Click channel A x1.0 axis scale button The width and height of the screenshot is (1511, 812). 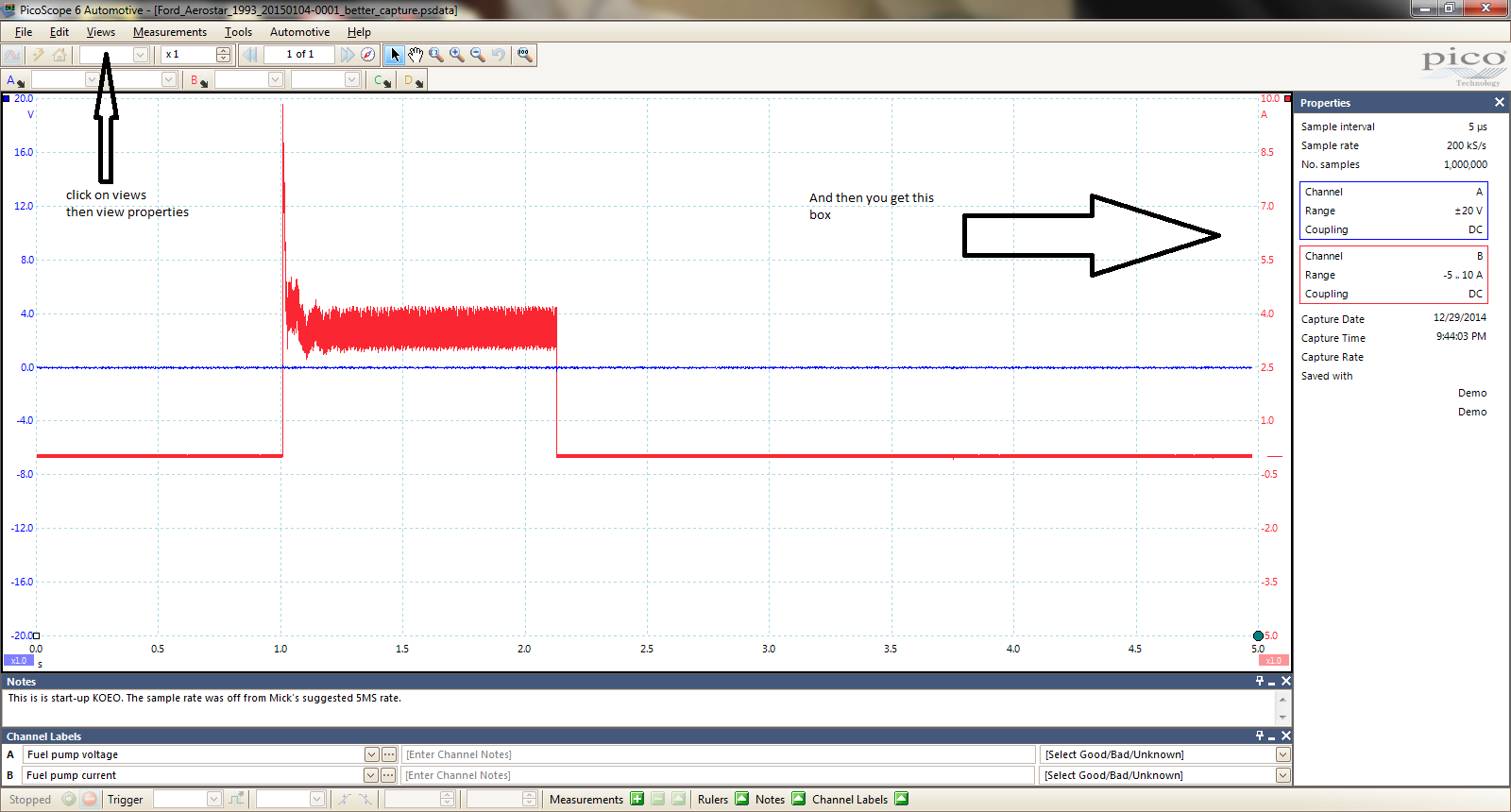(19, 661)
